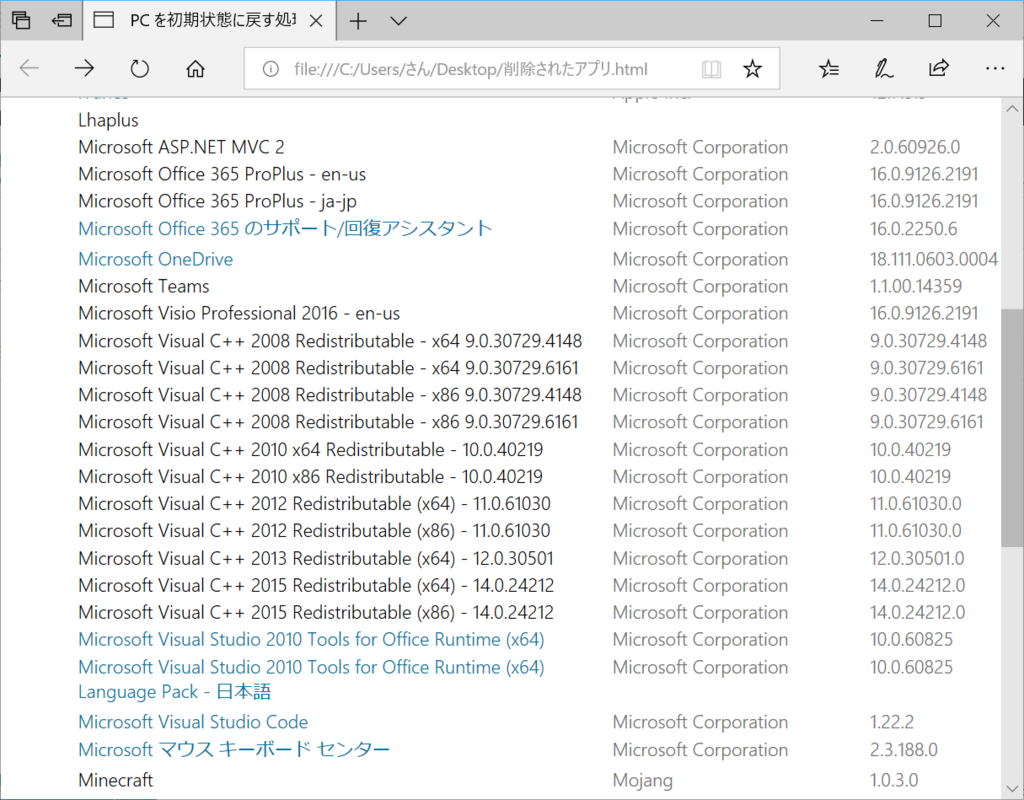Set these tabs aside icon
Screen dimensions: 1024x800
(61, 20)
